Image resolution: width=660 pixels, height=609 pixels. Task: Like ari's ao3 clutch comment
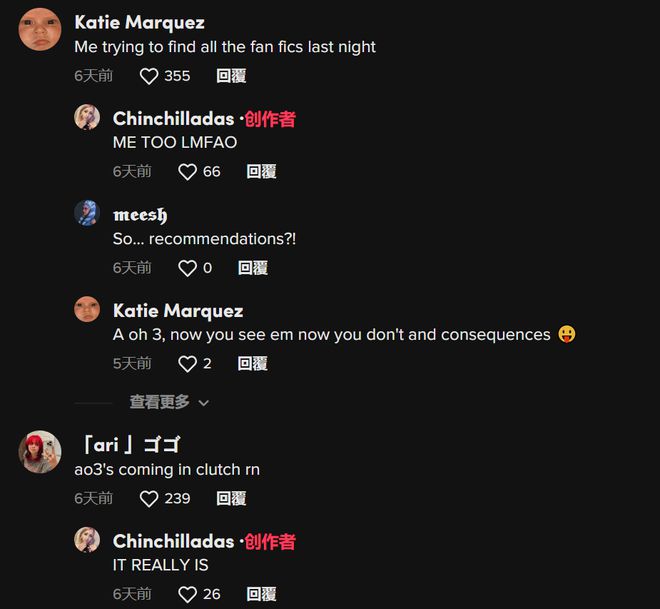(x=149, y=499)
